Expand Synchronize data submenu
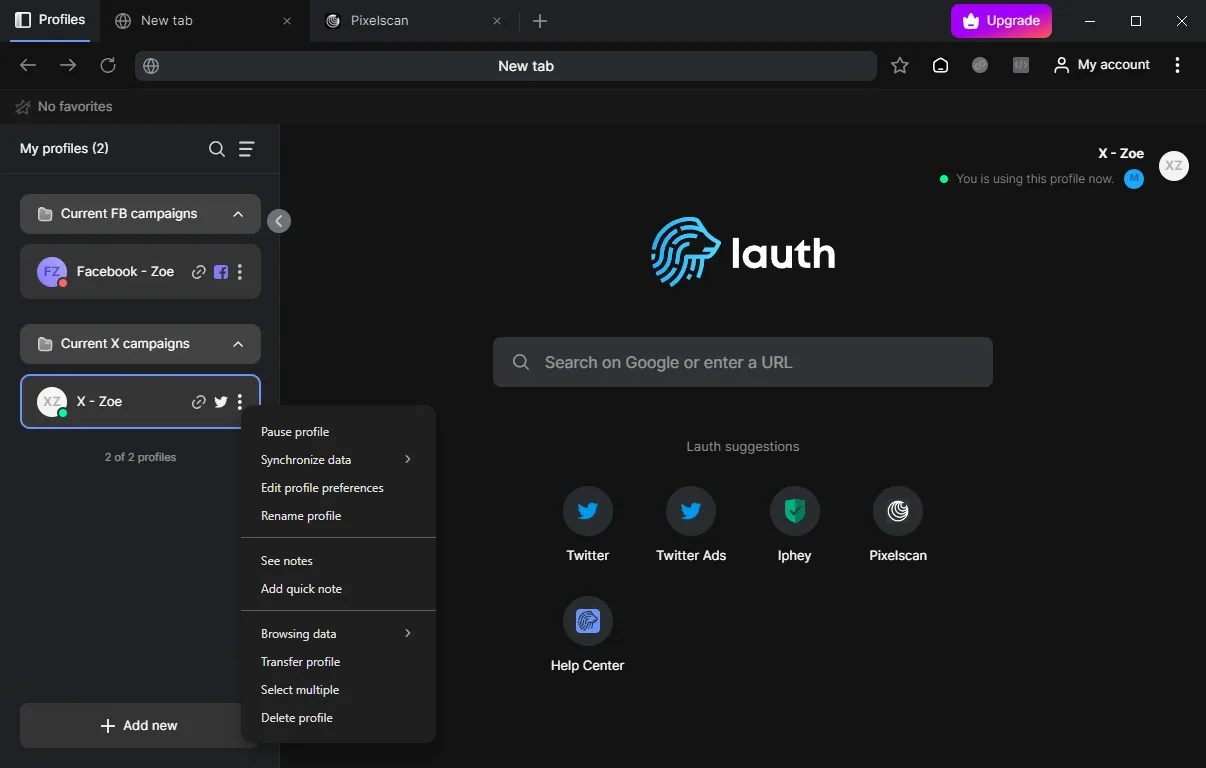Viewport: 1206px width, 768px height. click(338, 460)
